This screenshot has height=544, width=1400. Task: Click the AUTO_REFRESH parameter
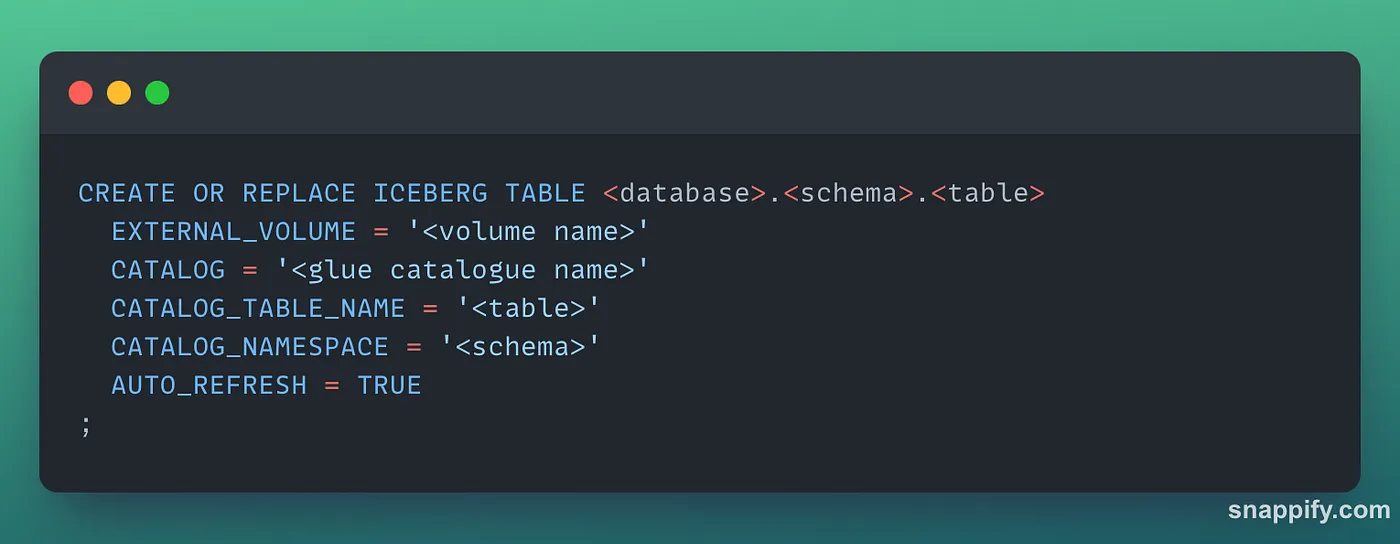(x=209, y=385)
